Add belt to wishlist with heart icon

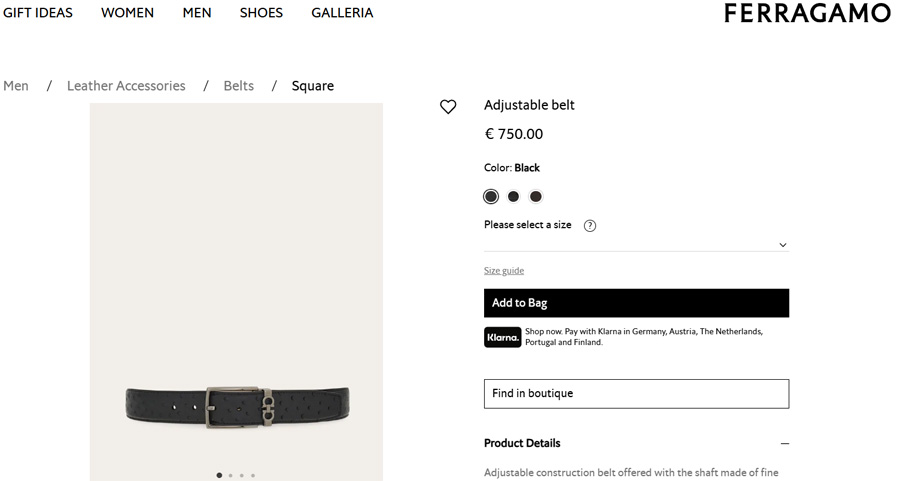pos(448,107)
